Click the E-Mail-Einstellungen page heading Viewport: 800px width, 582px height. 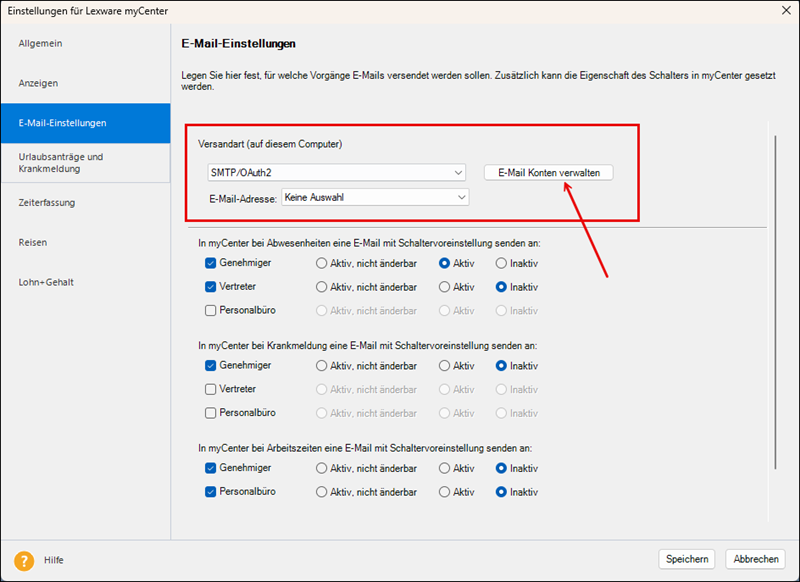238,44
